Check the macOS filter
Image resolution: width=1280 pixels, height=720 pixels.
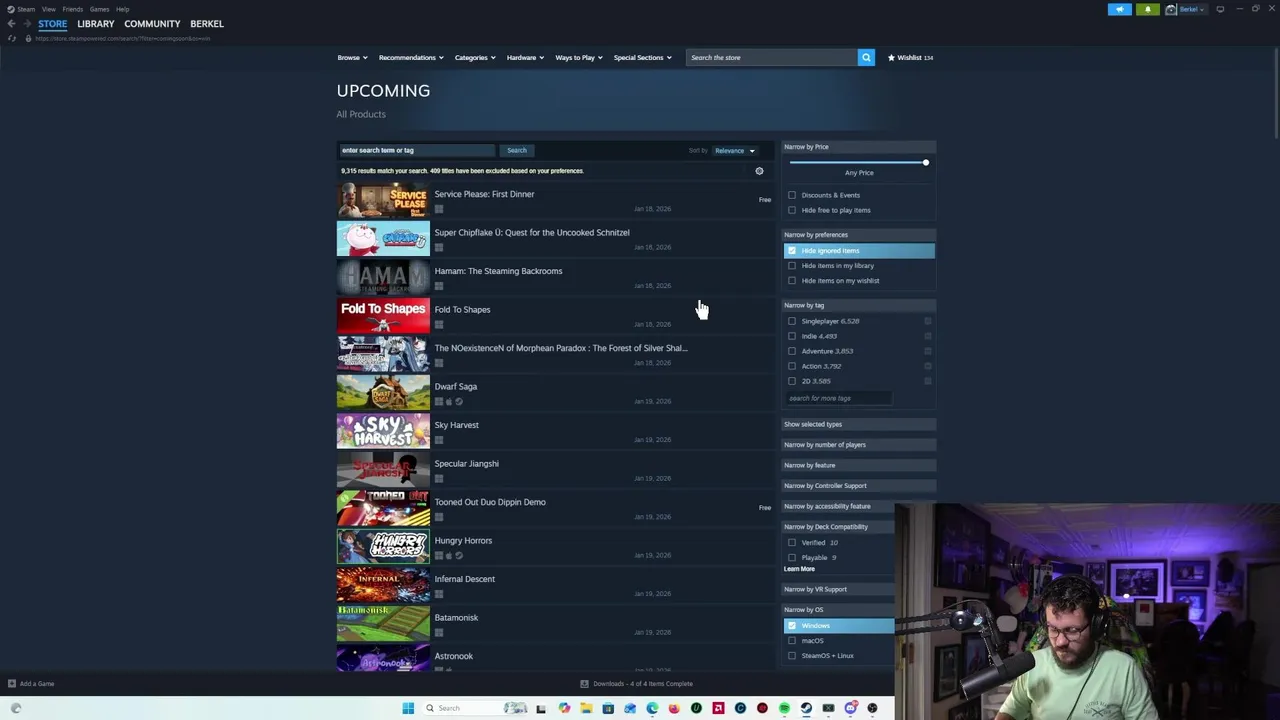tap(792, 641)
